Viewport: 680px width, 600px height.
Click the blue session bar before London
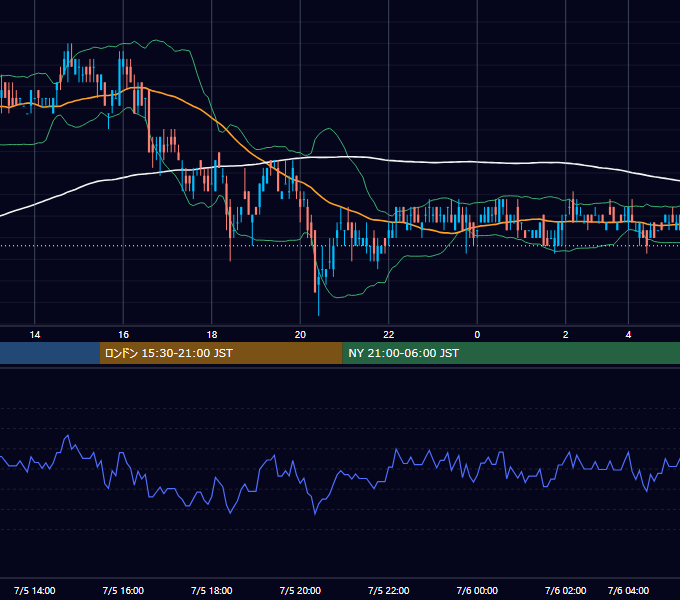pyautogui.click(x=50, y=353)
